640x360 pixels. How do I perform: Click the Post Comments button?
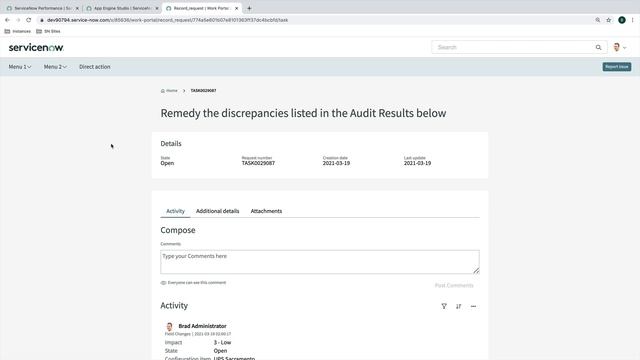click(x=454, y=285)
